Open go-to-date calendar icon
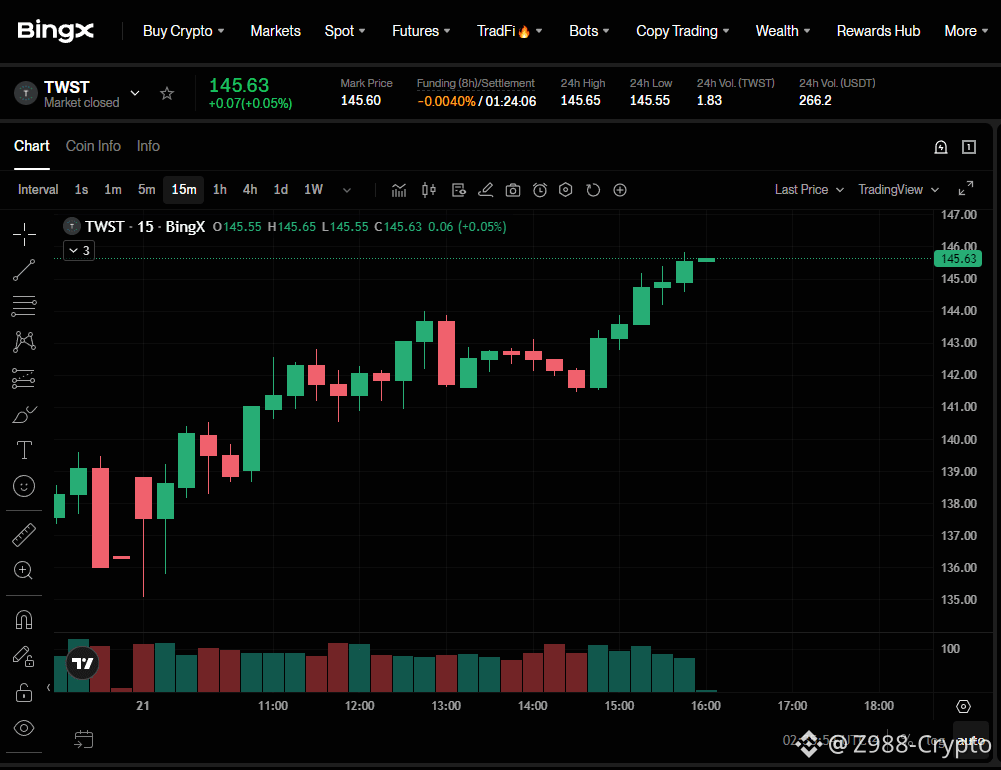 [84, 739]
